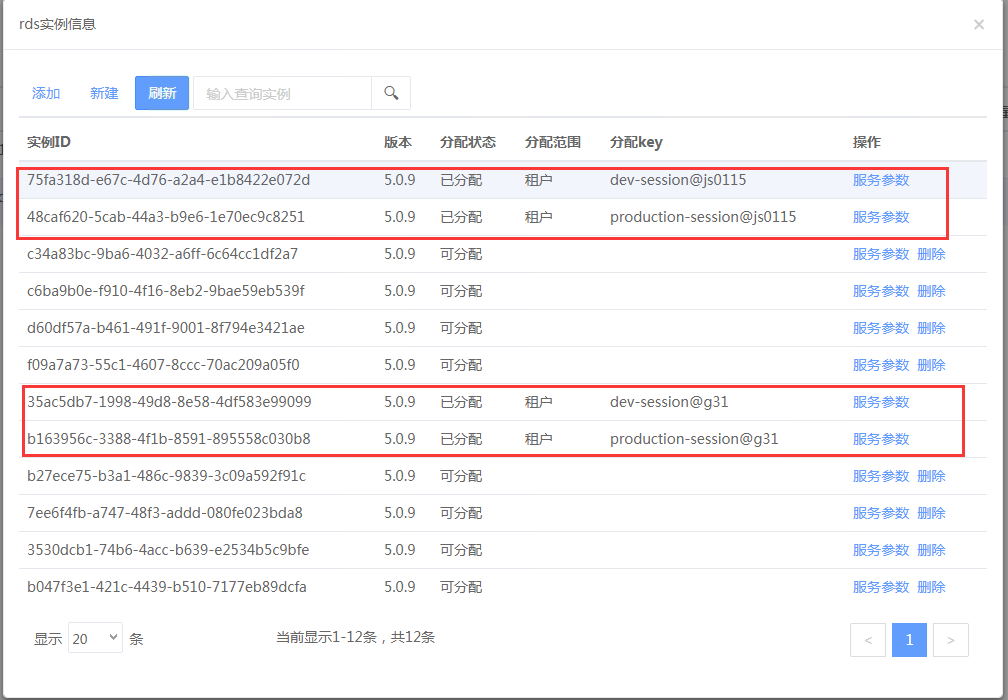Delete instance c34a83bc via 删除
Image resolution: width=1008 pixels, height=700 pixels.
[931, 254]
